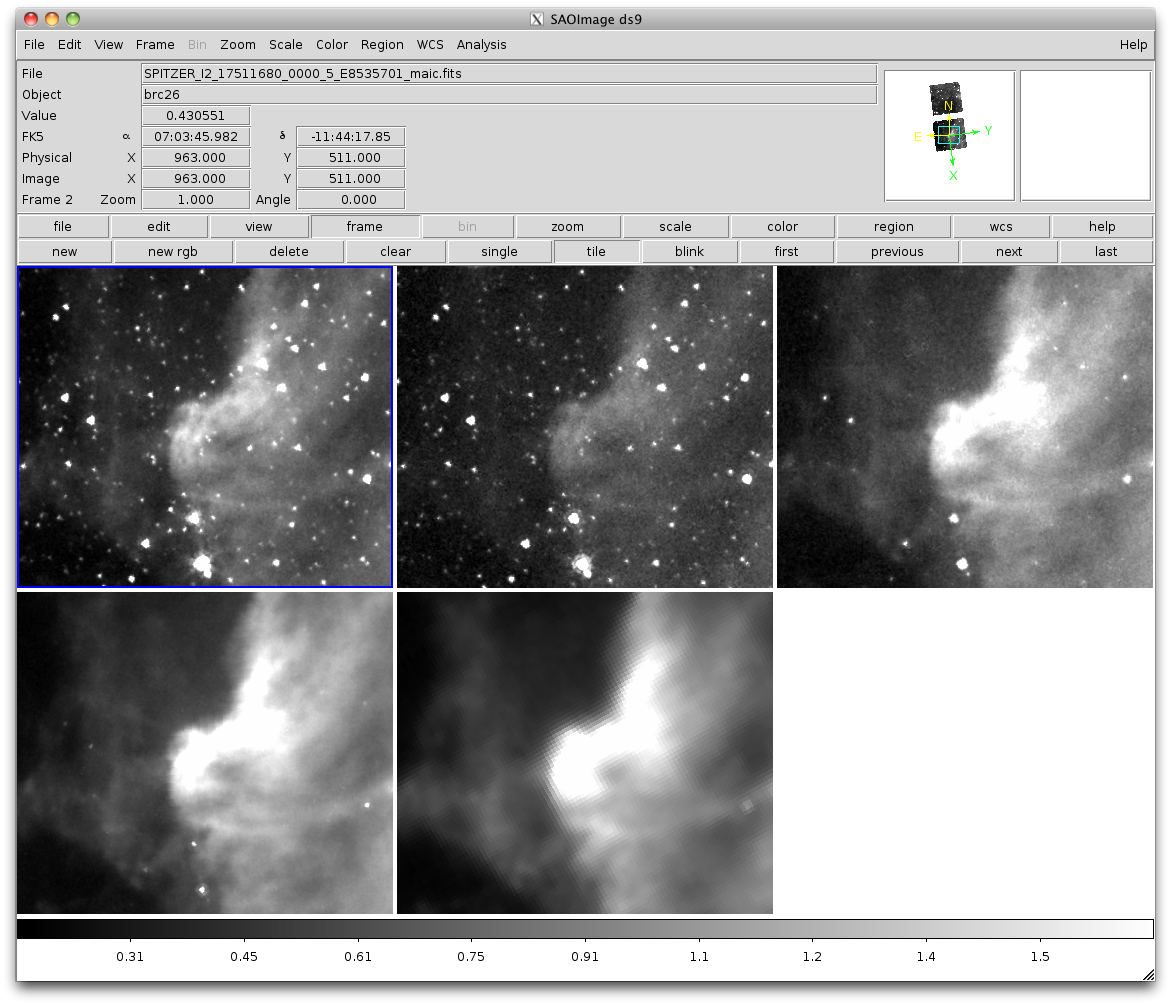Click the grayscale colorbar at bottom
Image resolution: width=1171 pixels, height=1005 pixels.
pos(585,929)
